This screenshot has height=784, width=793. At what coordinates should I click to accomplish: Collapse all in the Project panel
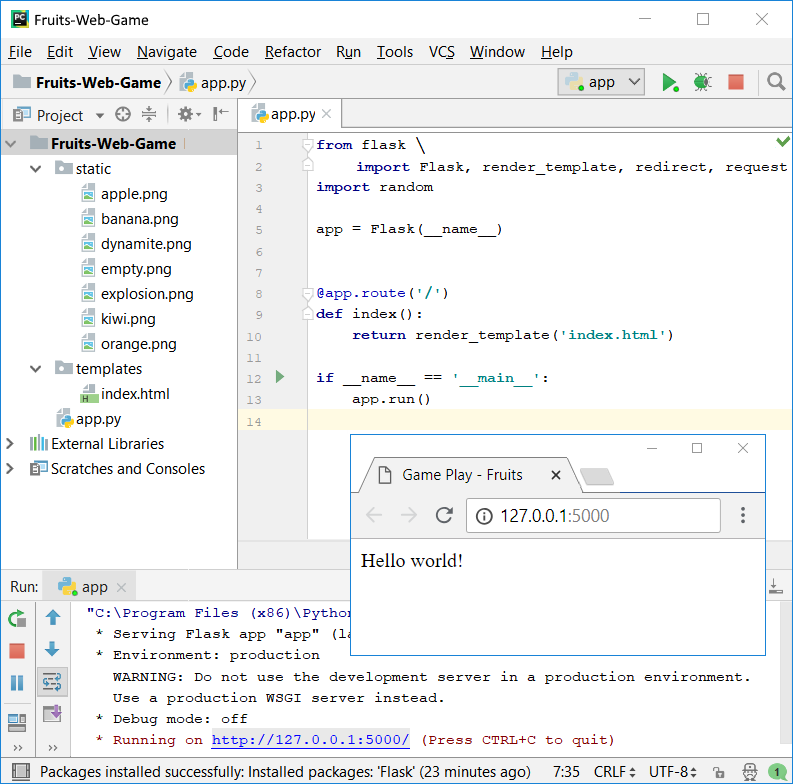pos(149,115)
